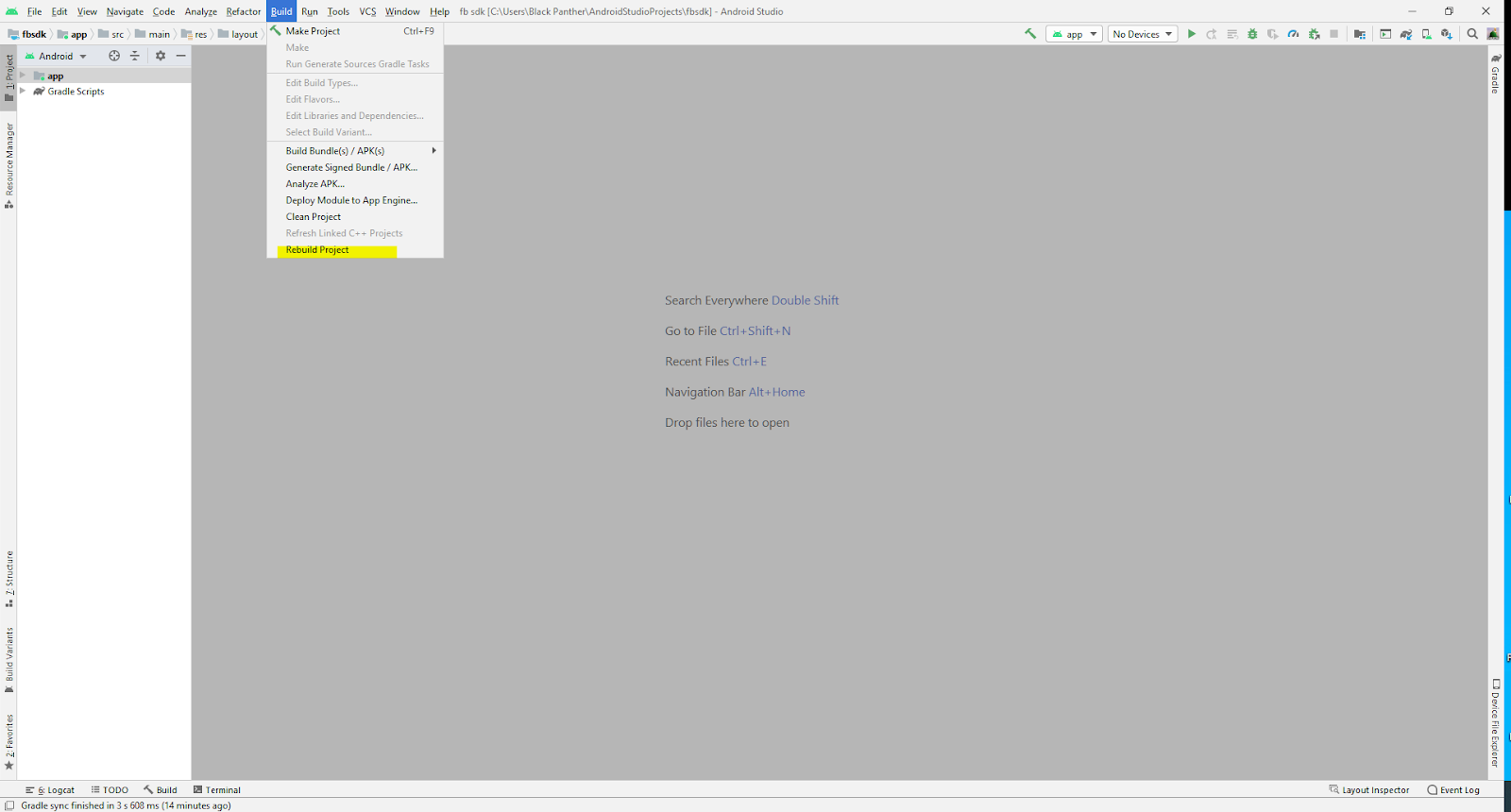Click scroll-from-source target icon in Project panel
Image resolution: width=1511 pixels, height=812 pixels.
[114, 56]
